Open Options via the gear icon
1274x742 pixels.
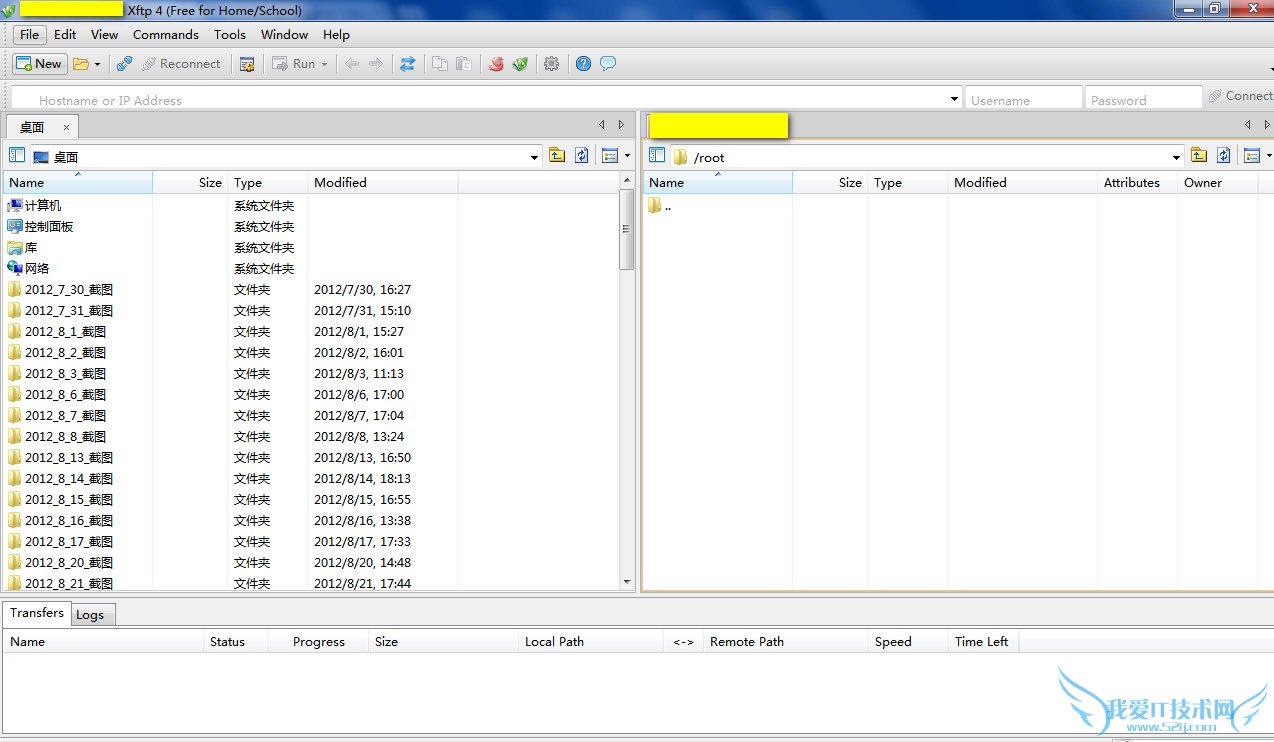click(x=551, y=64)
